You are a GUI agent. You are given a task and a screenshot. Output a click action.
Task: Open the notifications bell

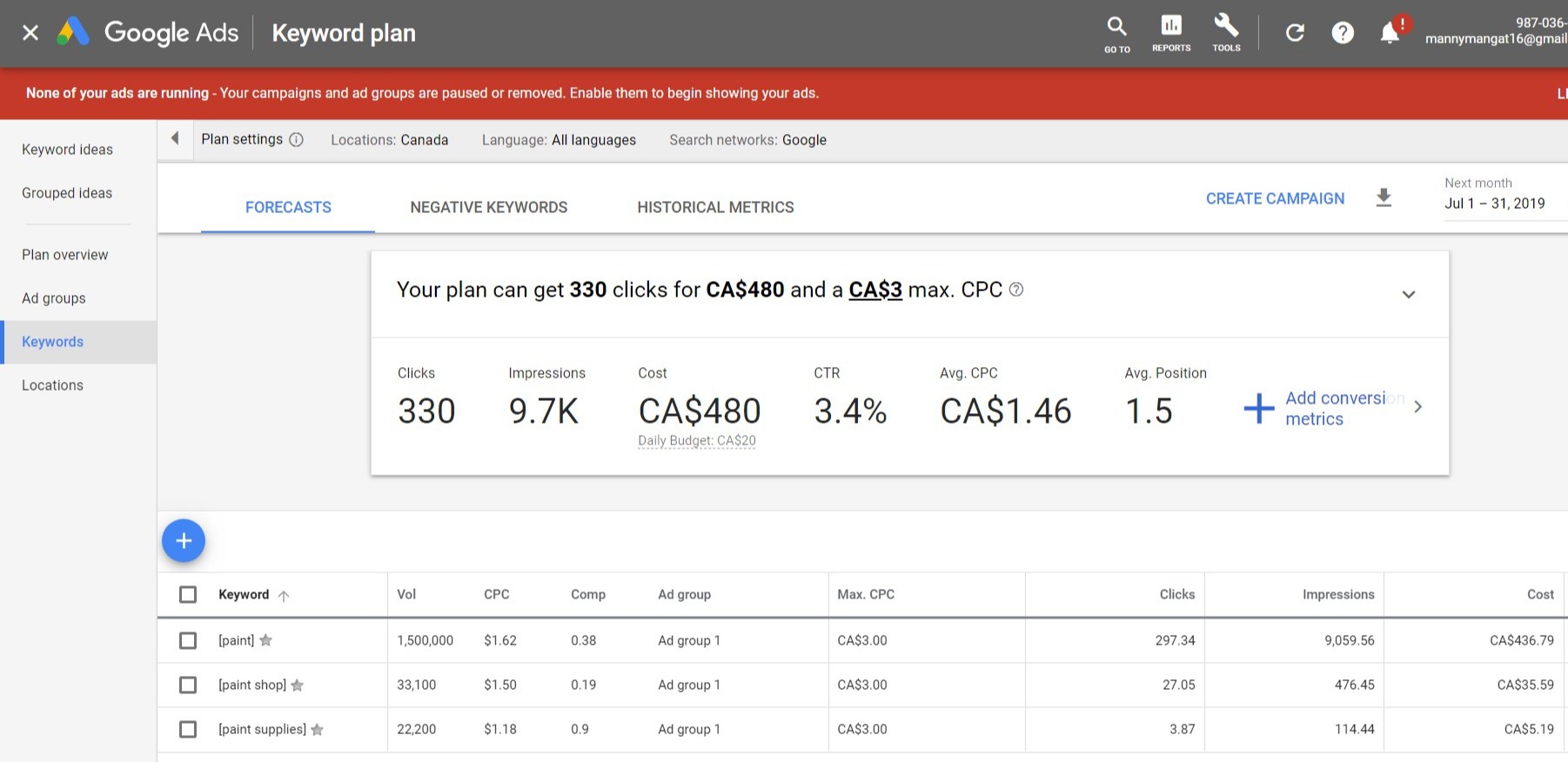tap(1390, 33)
